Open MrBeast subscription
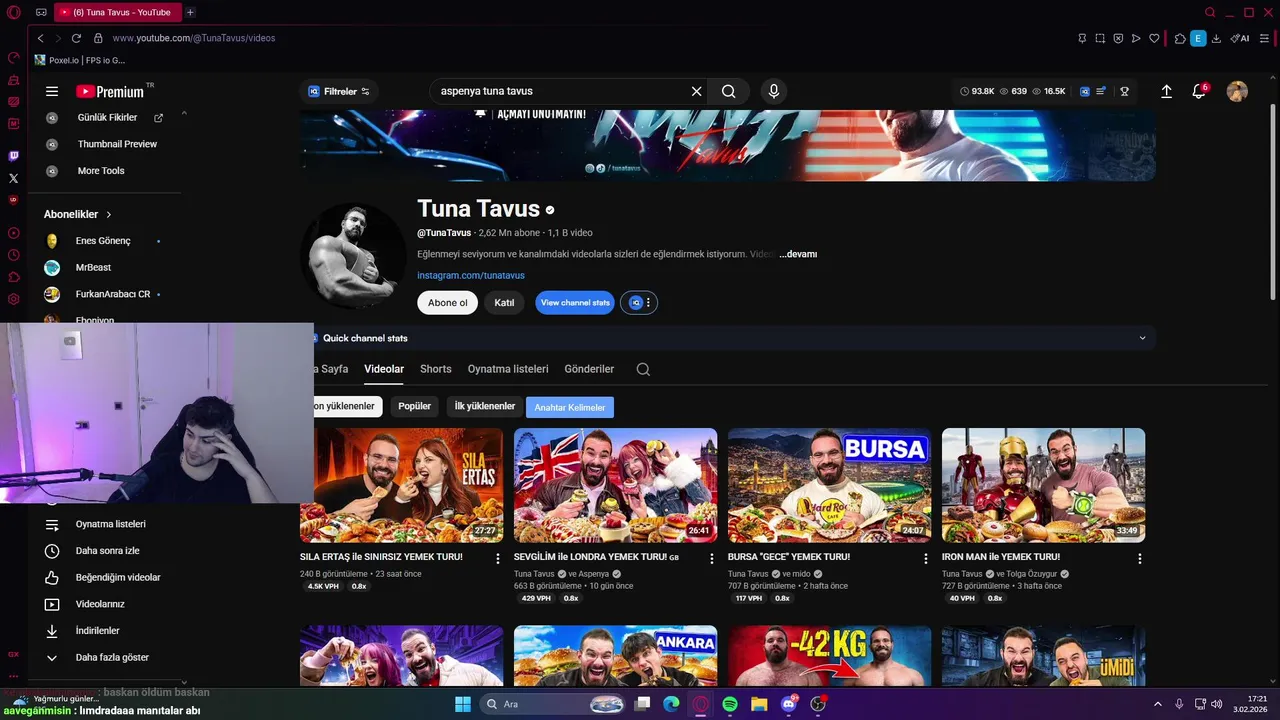This screenshot has width=1280, height=720. [93, 268]
